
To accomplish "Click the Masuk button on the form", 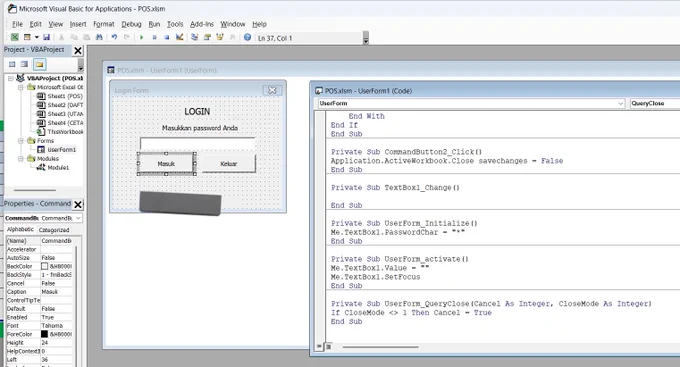I will pos(166,164).
